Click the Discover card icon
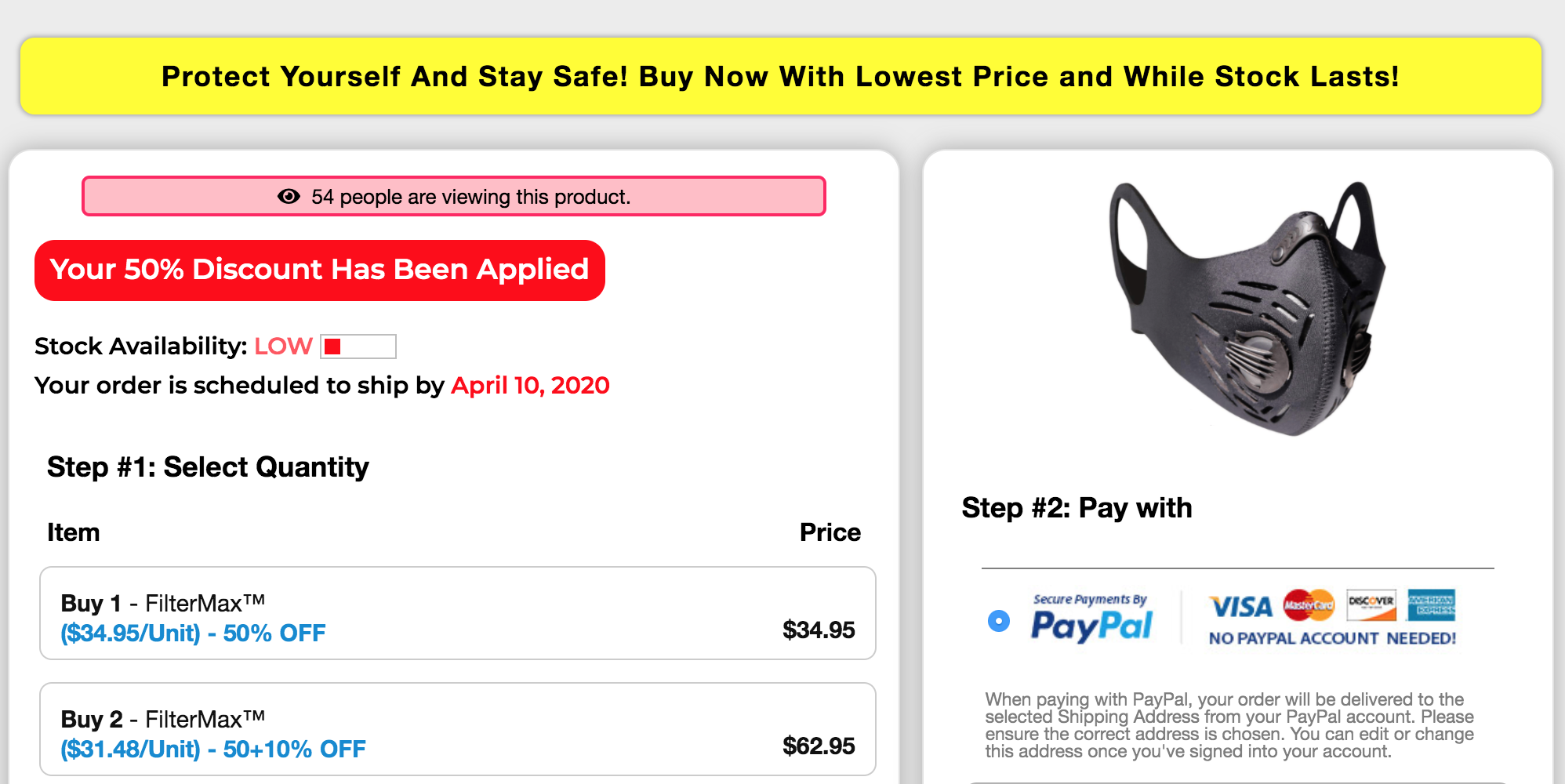 (1371, 604)
